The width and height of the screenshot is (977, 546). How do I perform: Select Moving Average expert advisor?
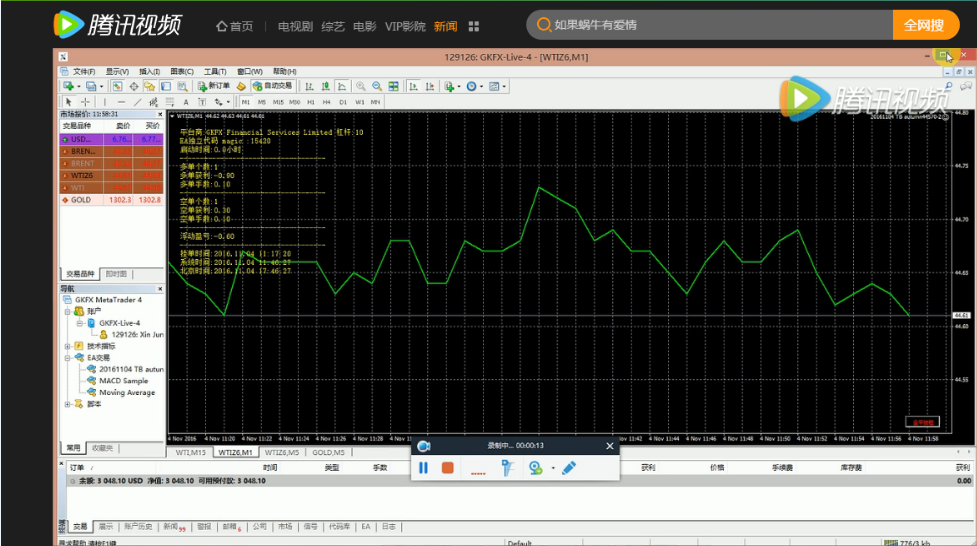click(127, 393)
